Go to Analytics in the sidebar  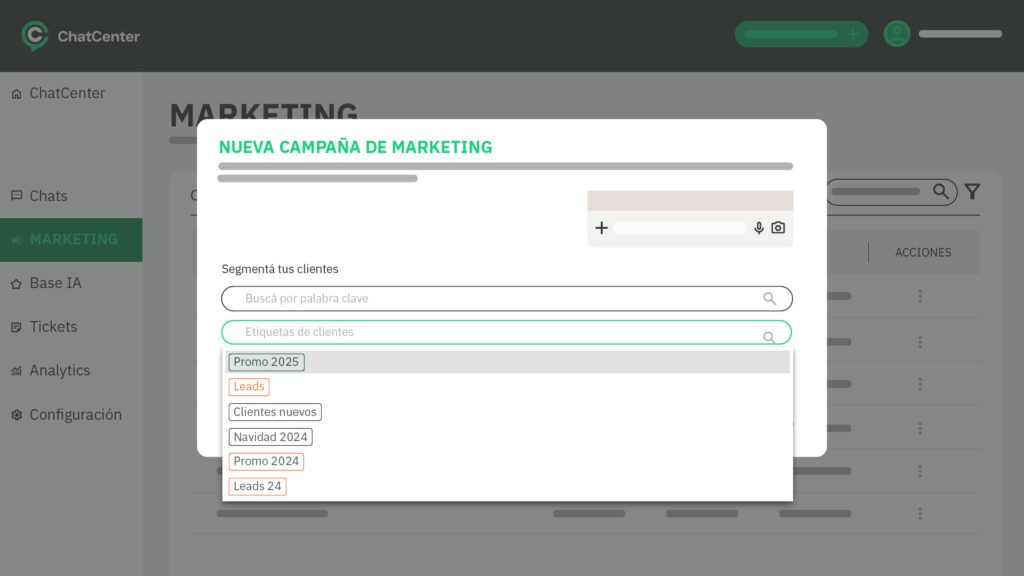pyautogui.click(x=59, y=370)
